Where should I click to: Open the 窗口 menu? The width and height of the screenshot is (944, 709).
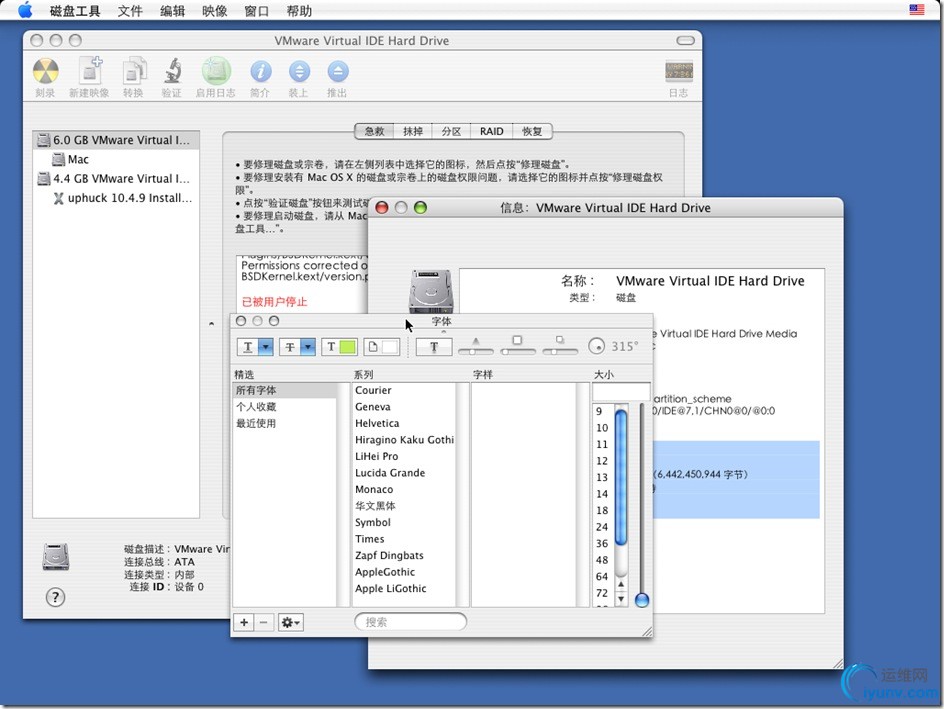[256, 11]
